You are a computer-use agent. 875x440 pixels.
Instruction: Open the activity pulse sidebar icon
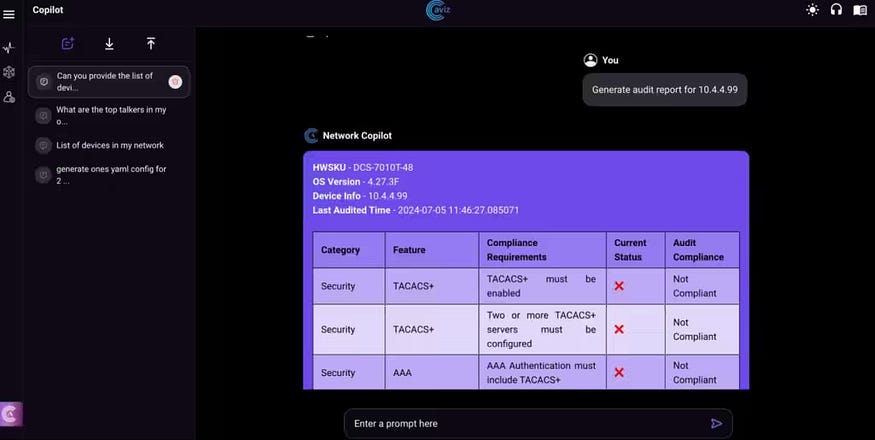9,47
